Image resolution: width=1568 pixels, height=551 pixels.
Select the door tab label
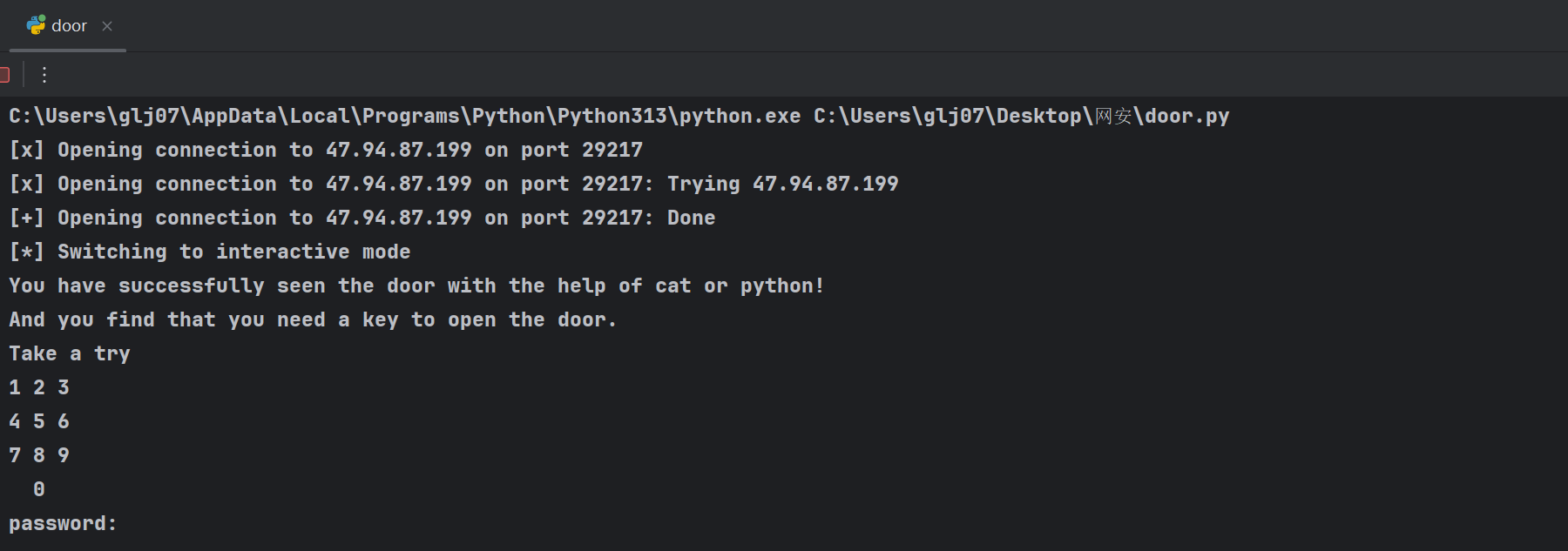(69, 26)
